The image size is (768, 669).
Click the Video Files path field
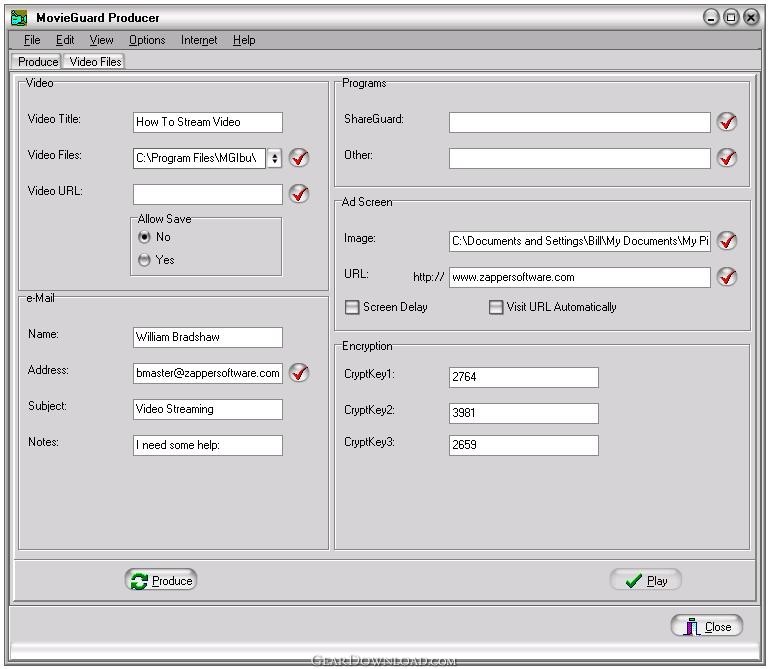point(199,158)
